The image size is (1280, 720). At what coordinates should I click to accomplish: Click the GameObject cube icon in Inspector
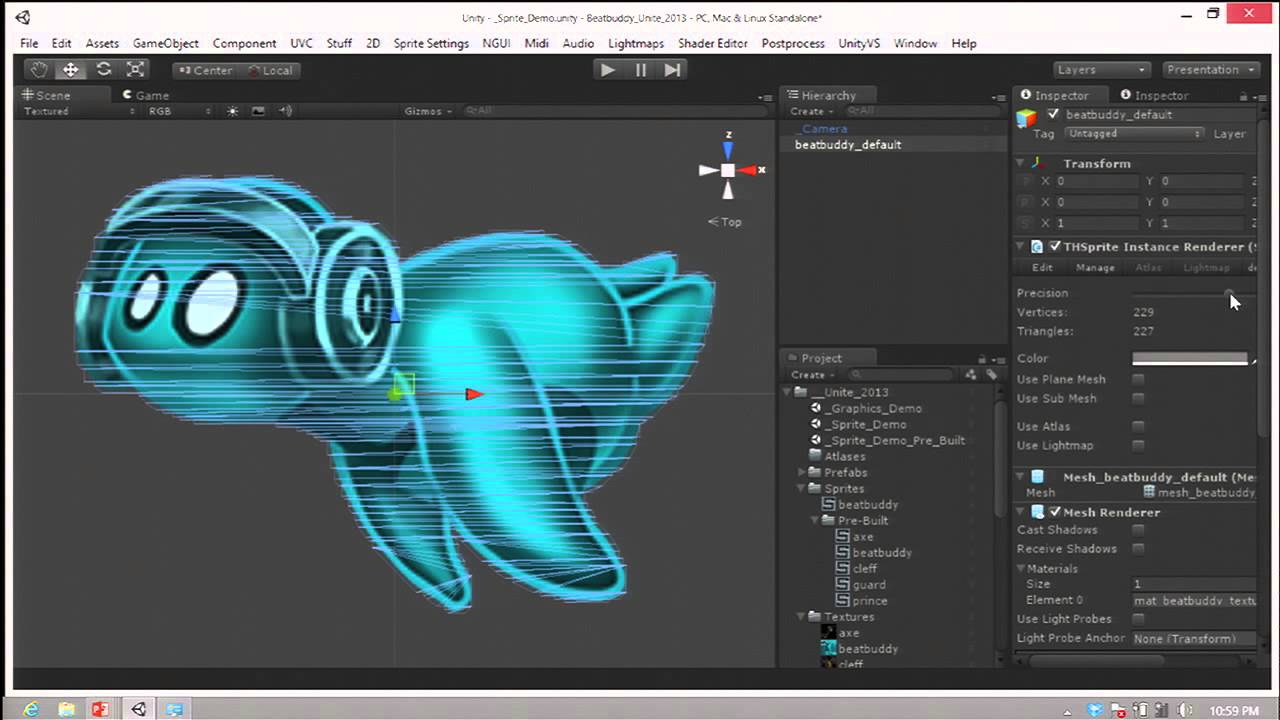click(x=1026, y=119)
